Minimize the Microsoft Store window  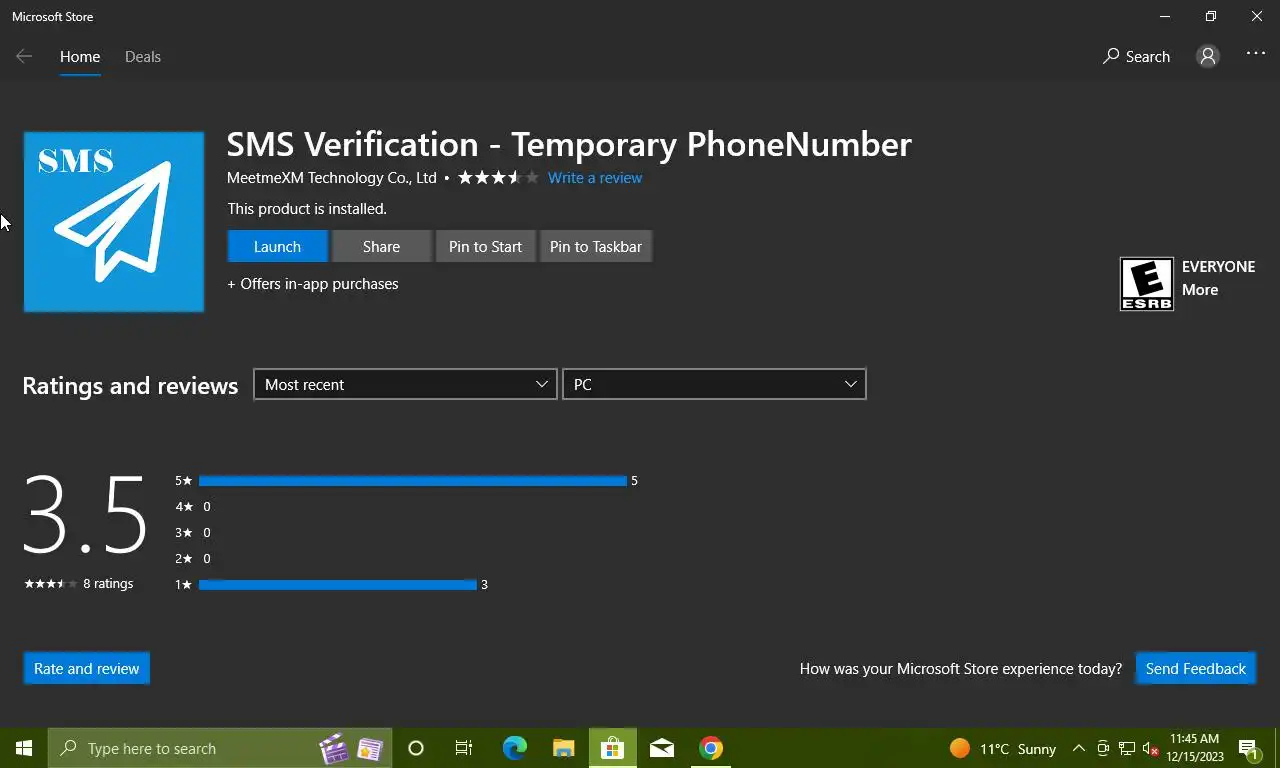(1165, 16)
